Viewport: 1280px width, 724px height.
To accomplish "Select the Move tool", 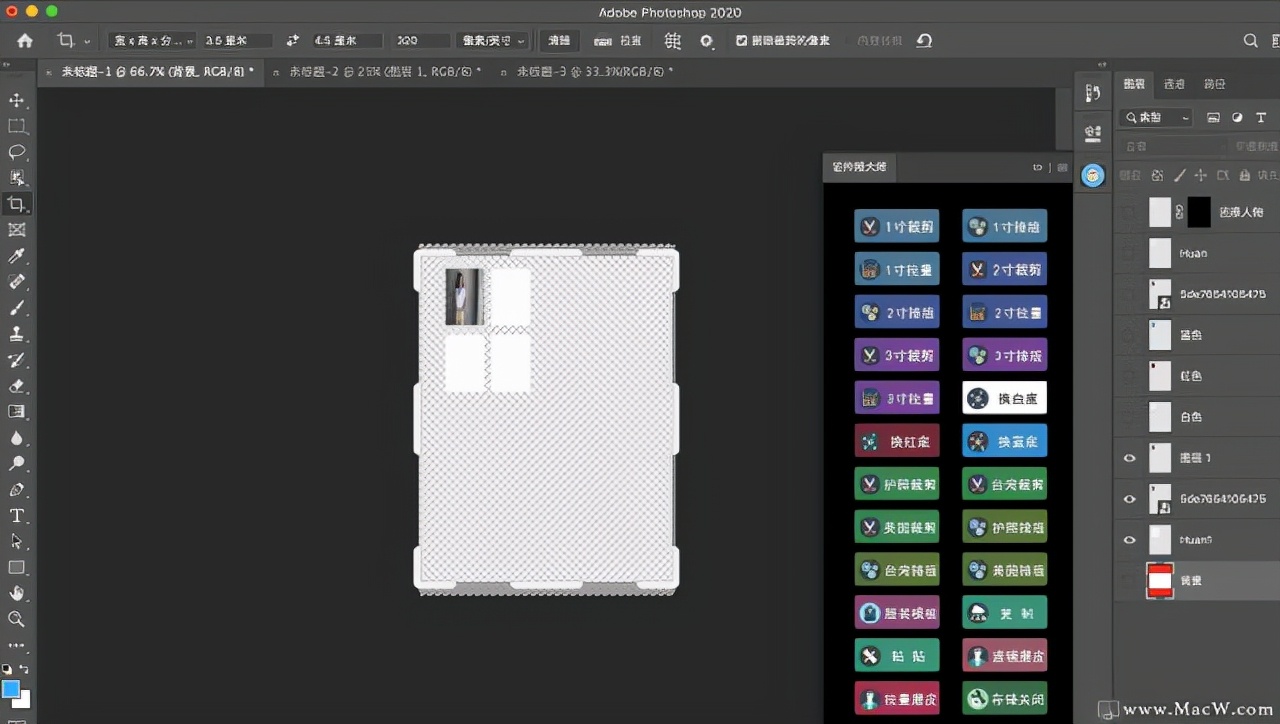I will tap(17, 101).
